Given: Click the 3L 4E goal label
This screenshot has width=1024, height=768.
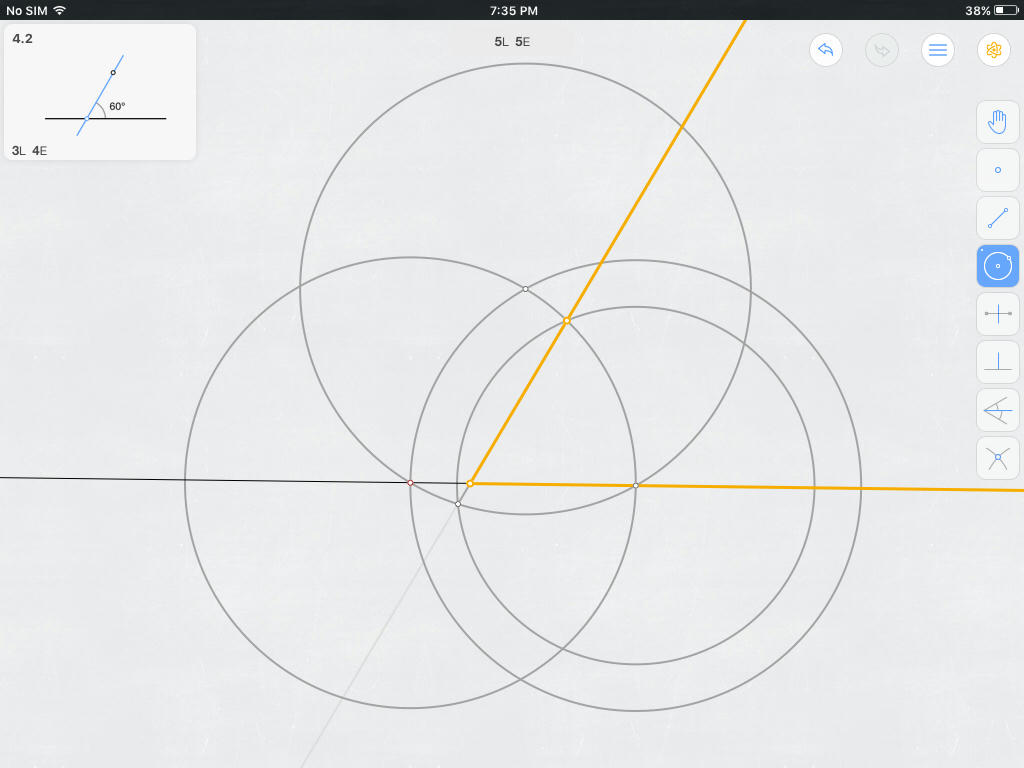Looking at the screenshot, I should pos(27,151).
